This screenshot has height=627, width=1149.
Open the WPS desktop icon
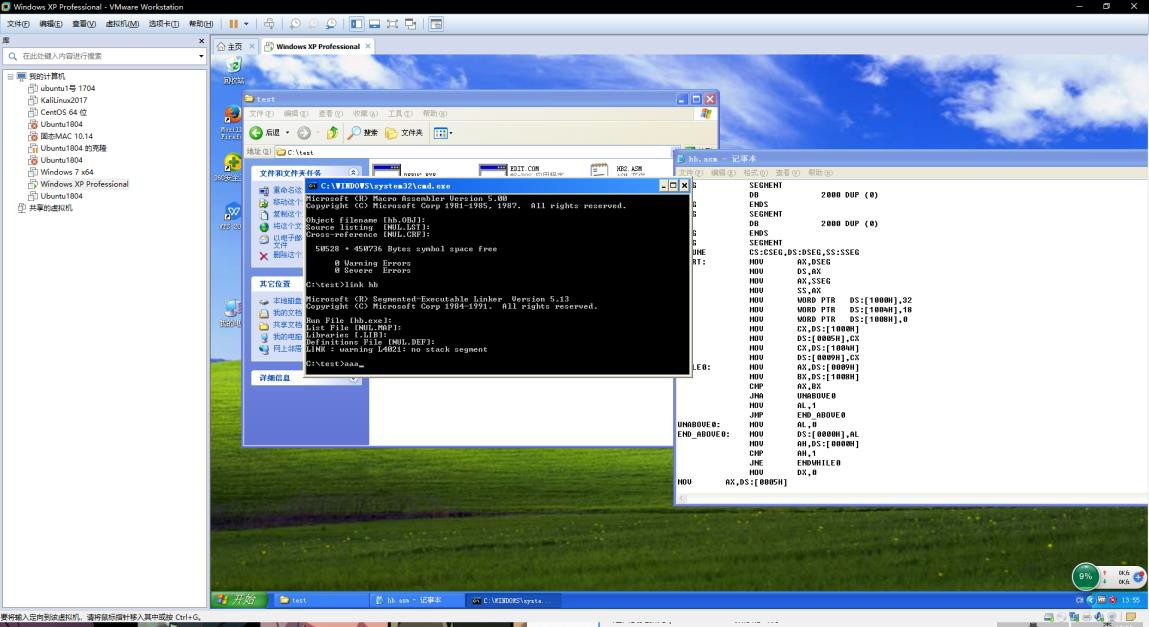[x=232, y=216]
